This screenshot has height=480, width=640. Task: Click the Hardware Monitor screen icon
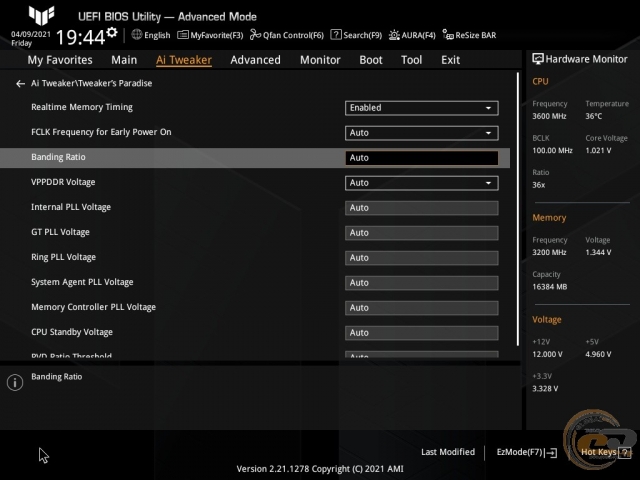[x=538, y=59]
